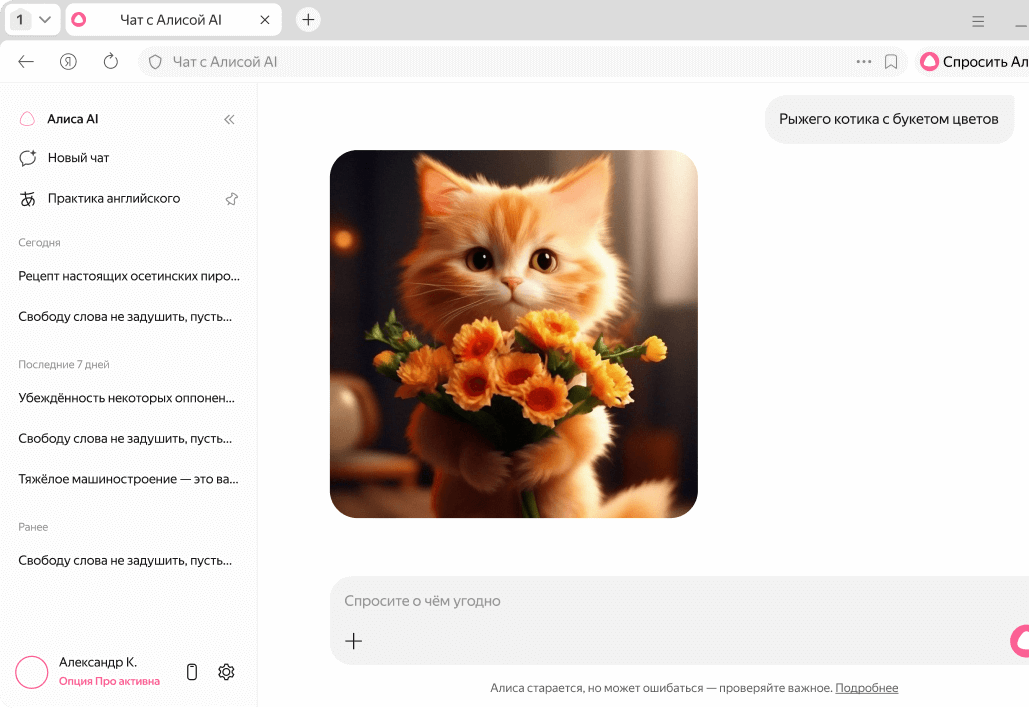The width and height of the screenshot is (1029, 708).
Task: Click the translate icon beside Практика английского
Action: 28,199
